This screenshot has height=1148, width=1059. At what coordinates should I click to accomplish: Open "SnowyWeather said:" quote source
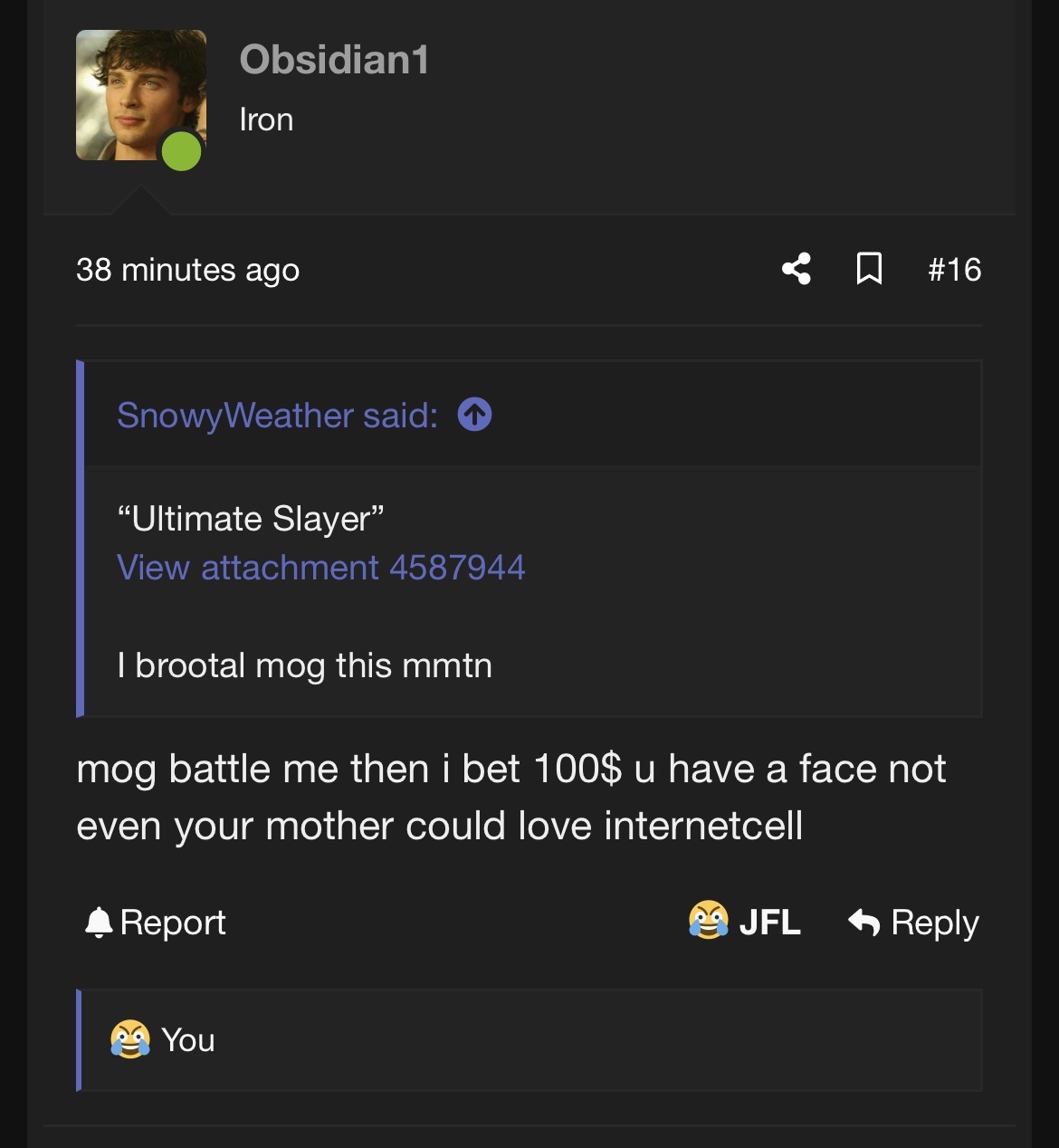click(277, 416)
